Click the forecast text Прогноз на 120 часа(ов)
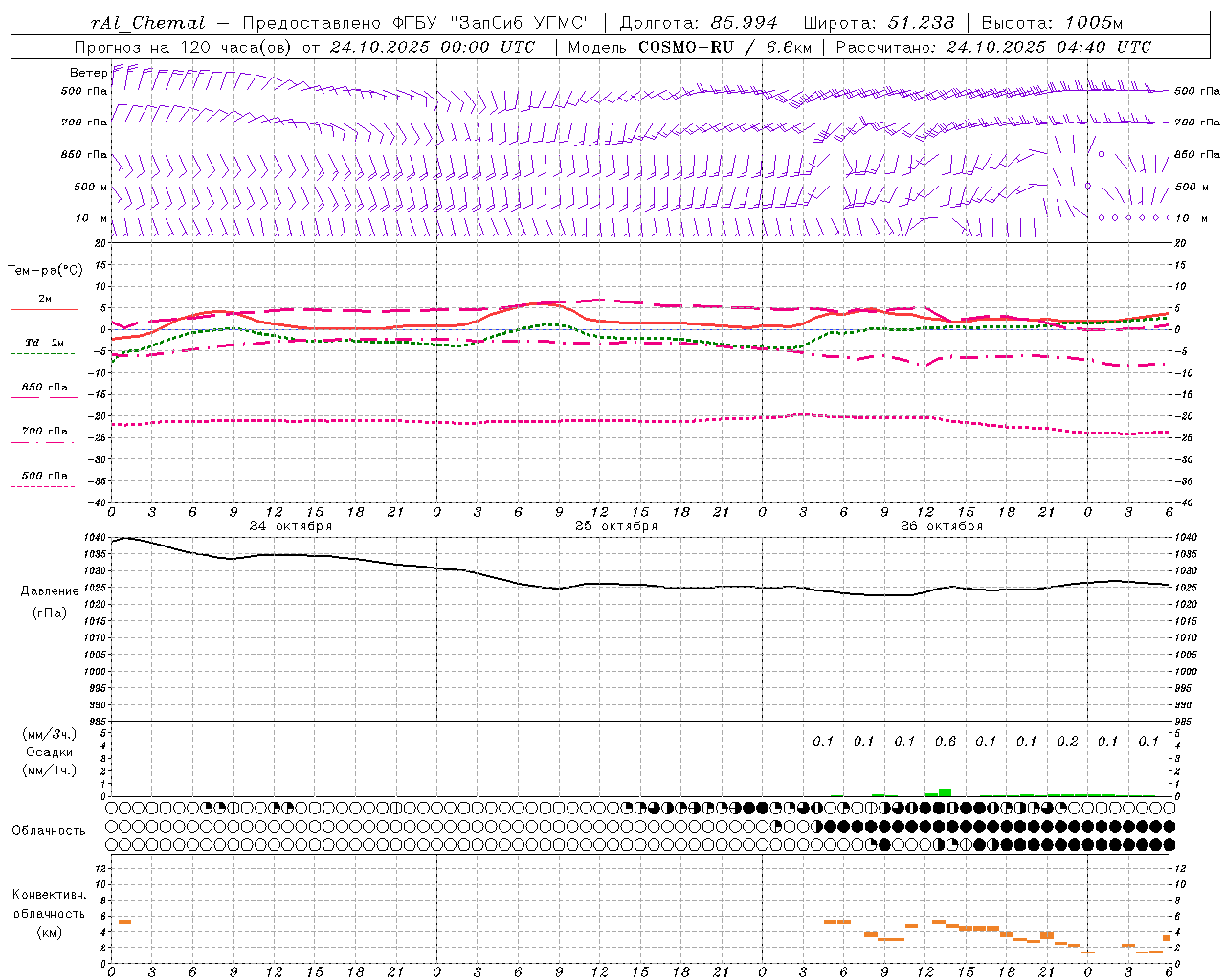Viewport: 1225px width, 980px height. (x=184, y=47)
